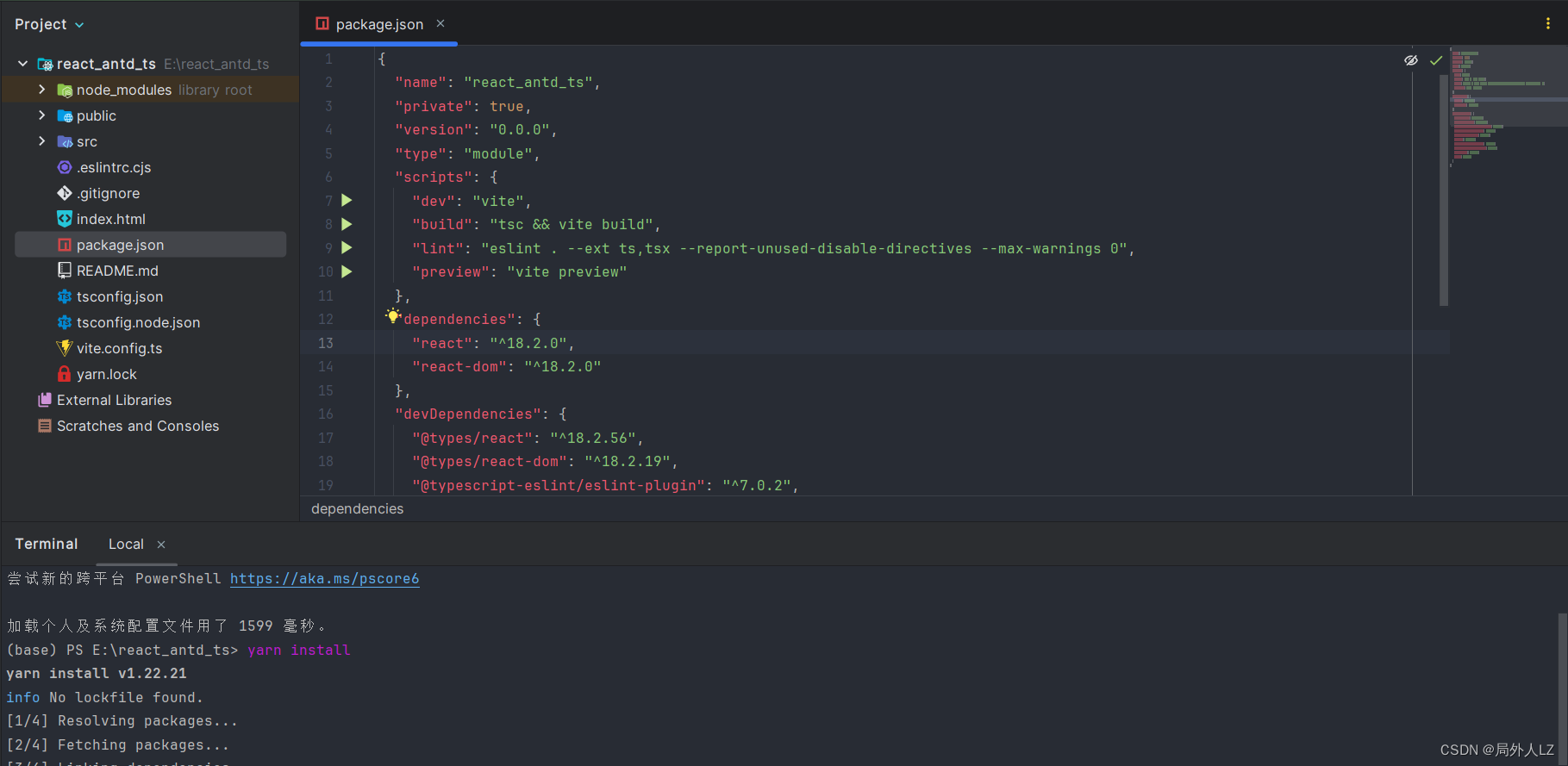Screen dimensions: 1568x766
Task: Click the Scratches and Consoles icon
Action: pyautogui.click(x=45, y=426)
